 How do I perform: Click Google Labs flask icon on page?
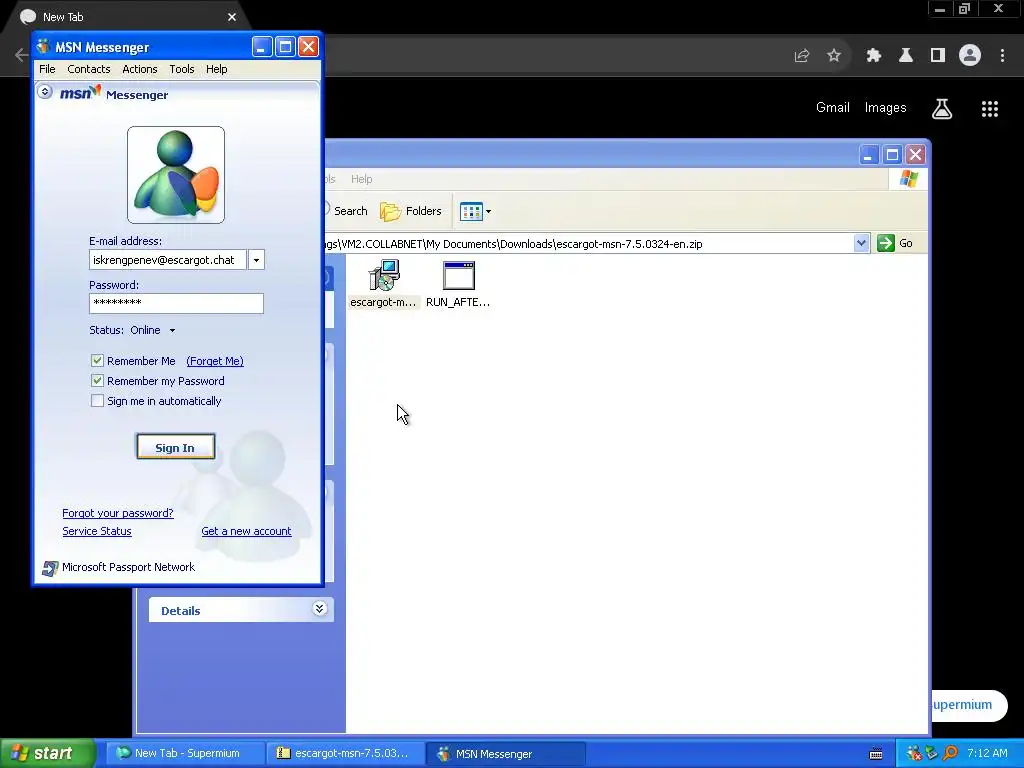[x=942, y=109]
